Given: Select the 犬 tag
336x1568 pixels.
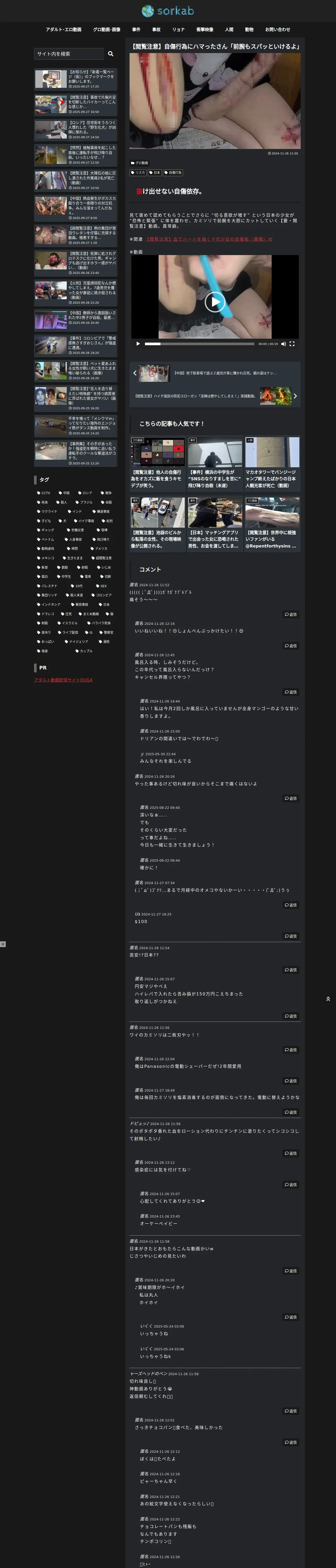Looking at the screenshot, I should 63,521.
